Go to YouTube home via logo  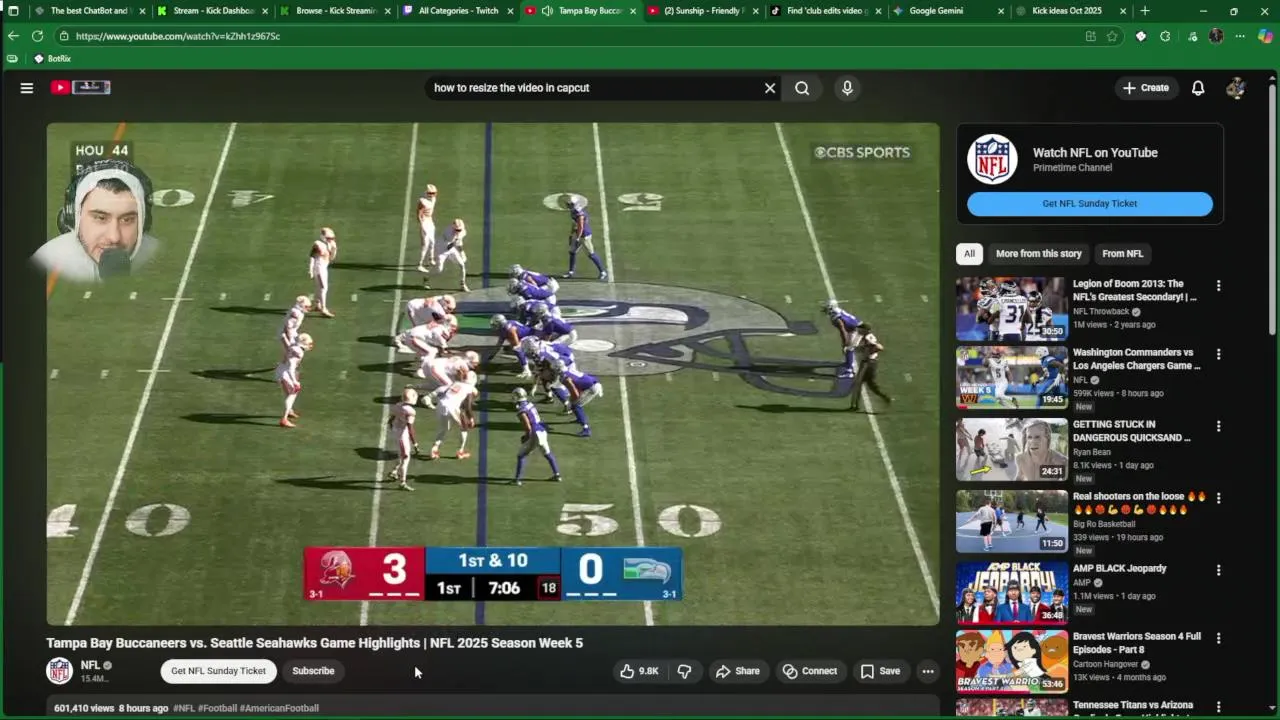click(80, 87)
